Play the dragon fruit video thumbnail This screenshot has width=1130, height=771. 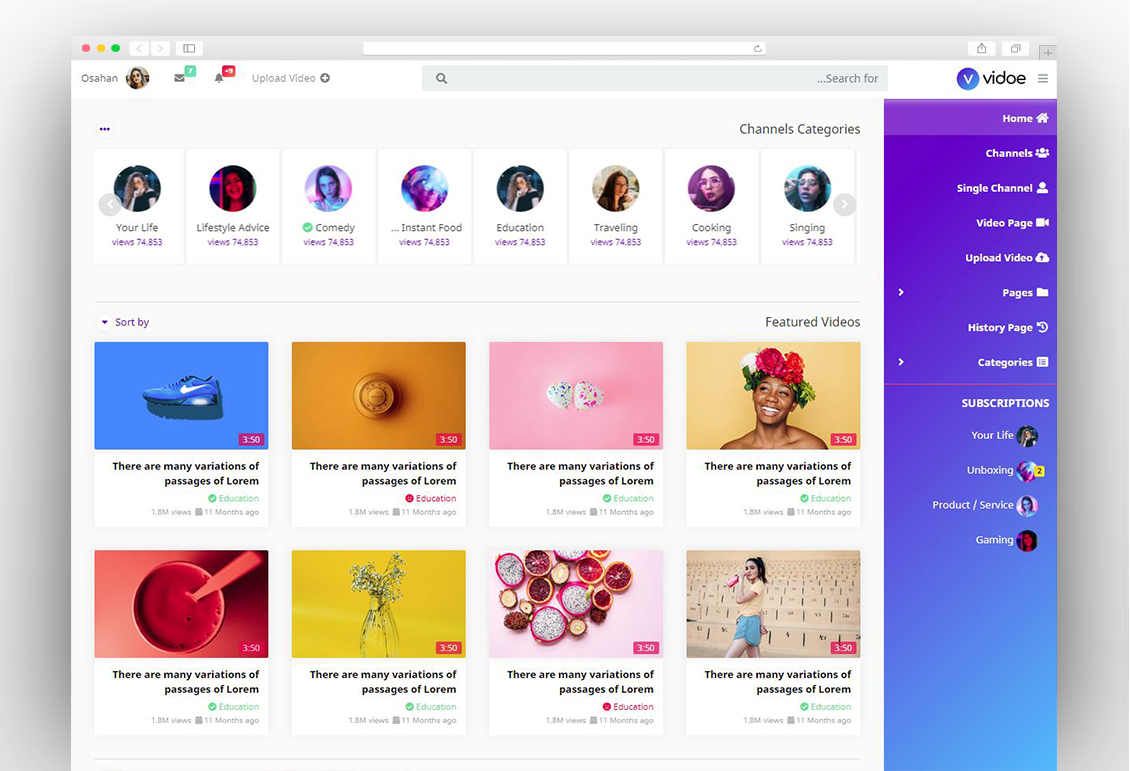tap(576, 604)
